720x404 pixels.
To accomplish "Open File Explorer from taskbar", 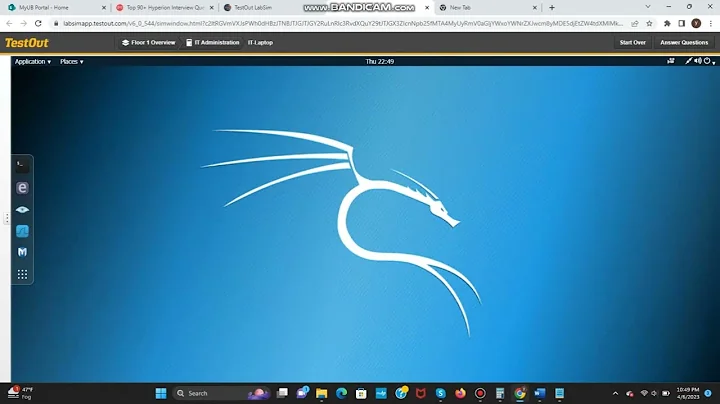I will pos(321,393).
